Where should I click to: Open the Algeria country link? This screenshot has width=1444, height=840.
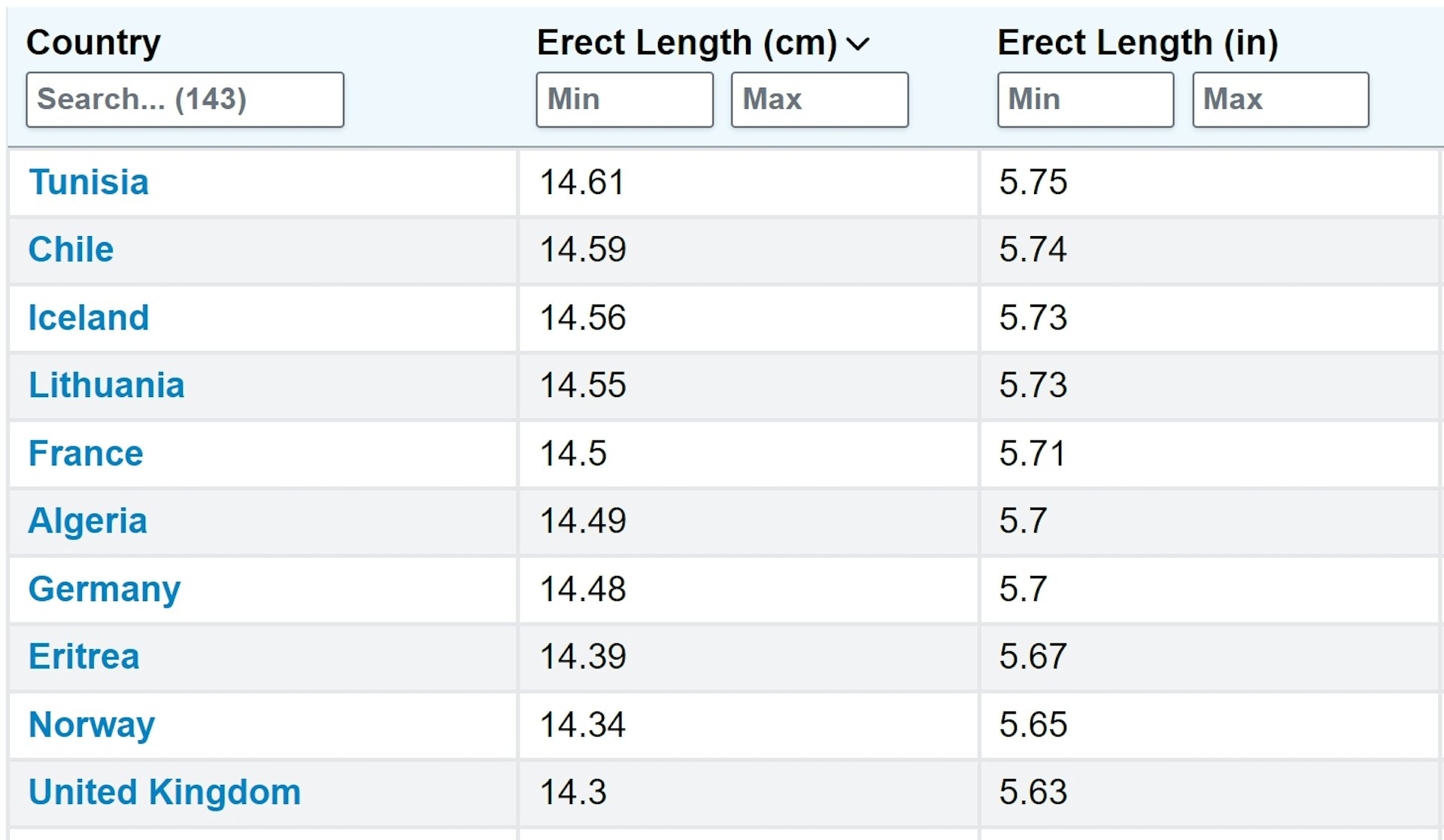pos(87,521)
